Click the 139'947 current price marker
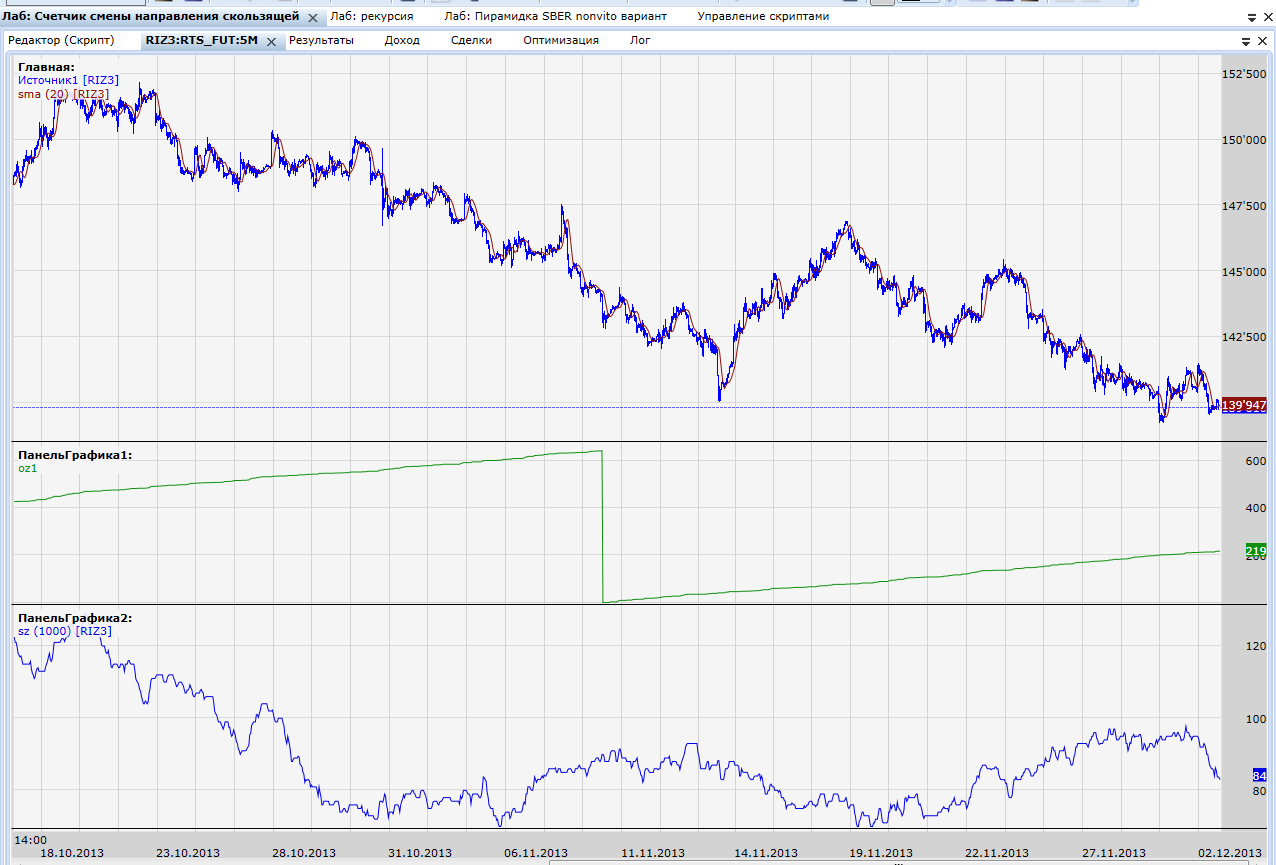This screenshot has height=865, width=1276. pos(1244,405)
